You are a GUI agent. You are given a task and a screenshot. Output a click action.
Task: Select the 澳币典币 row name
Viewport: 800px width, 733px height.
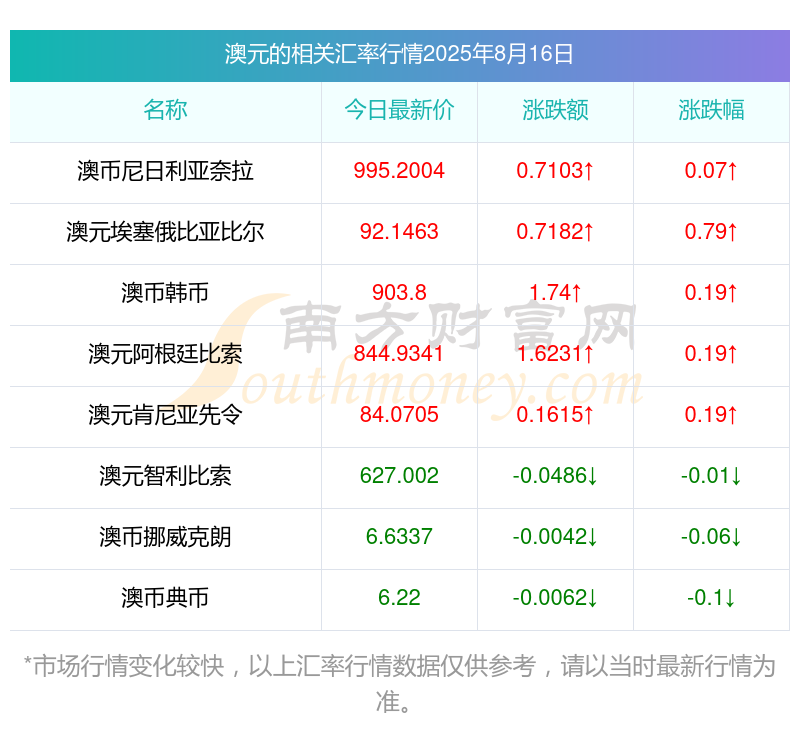tap(165, 598)
